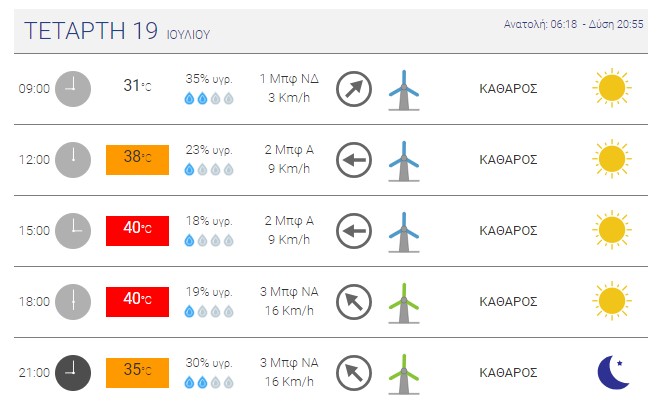The image size is (661, 408).
Task: Click the red 40°C box at 15:00
Action: pos(137,231)
